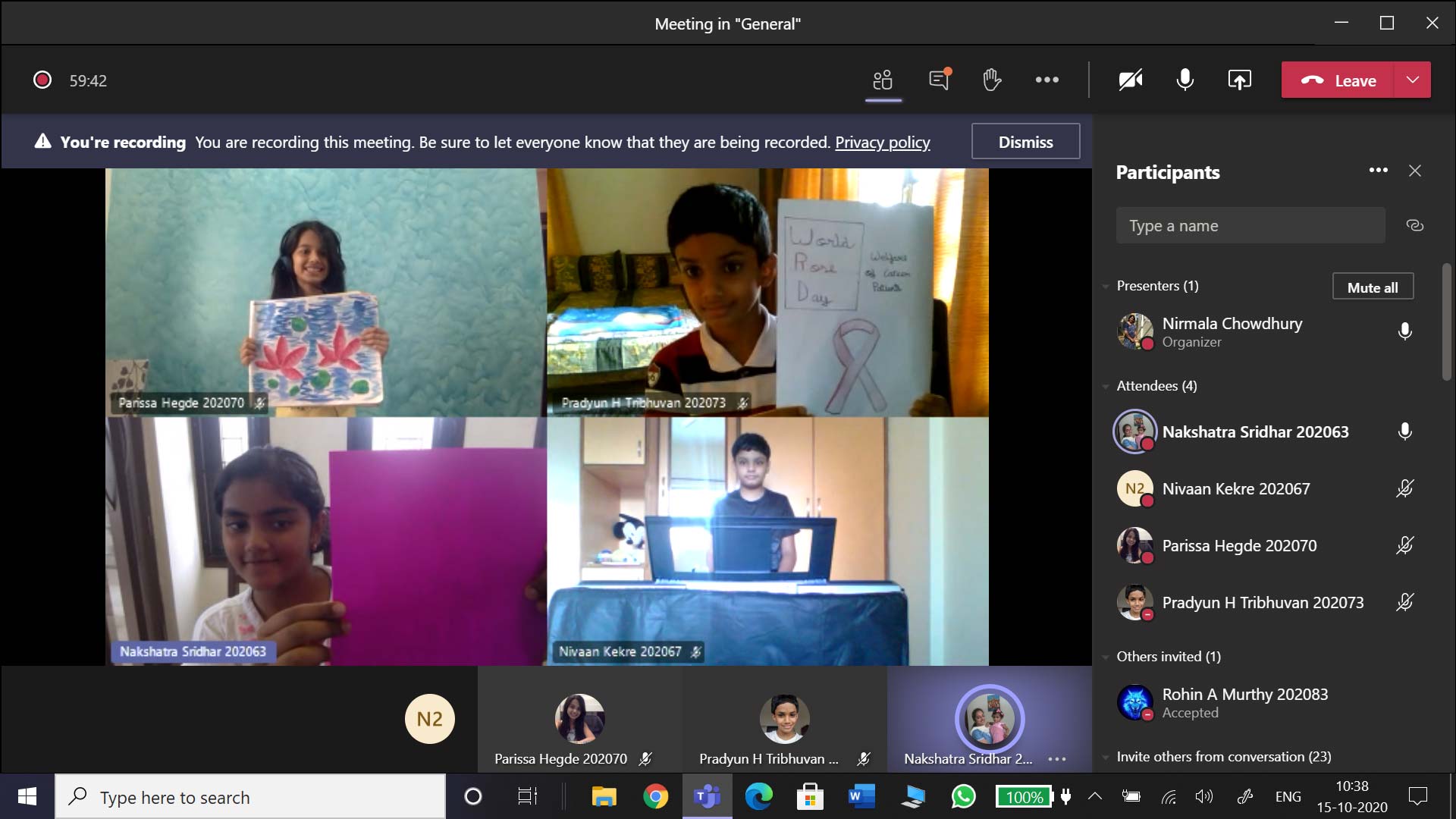Click the raise hand icon
This screenshot has width=1456, height=819.
pyautogui.click(x=992, y=80)
